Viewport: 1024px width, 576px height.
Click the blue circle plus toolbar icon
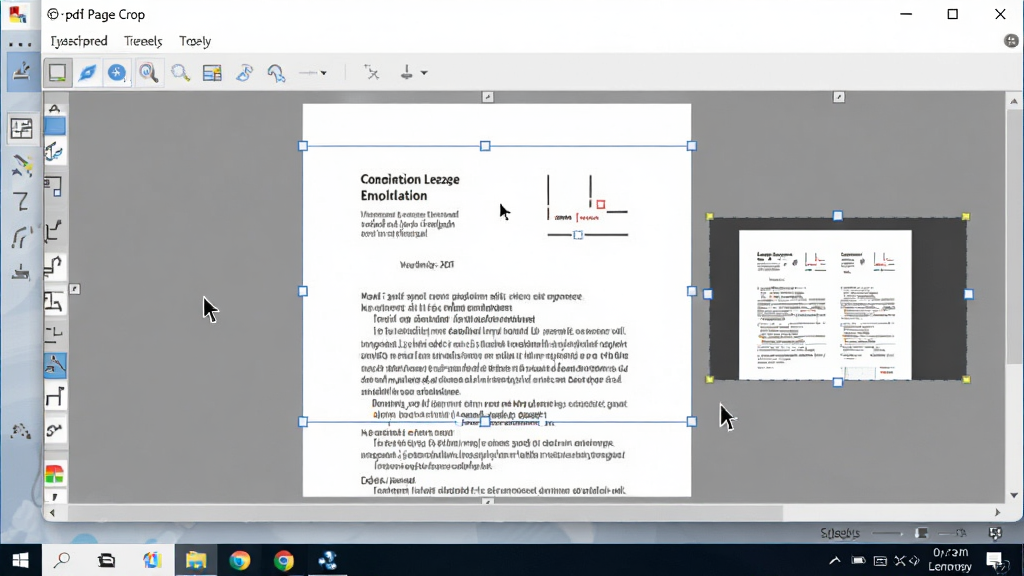pos(117,72)
